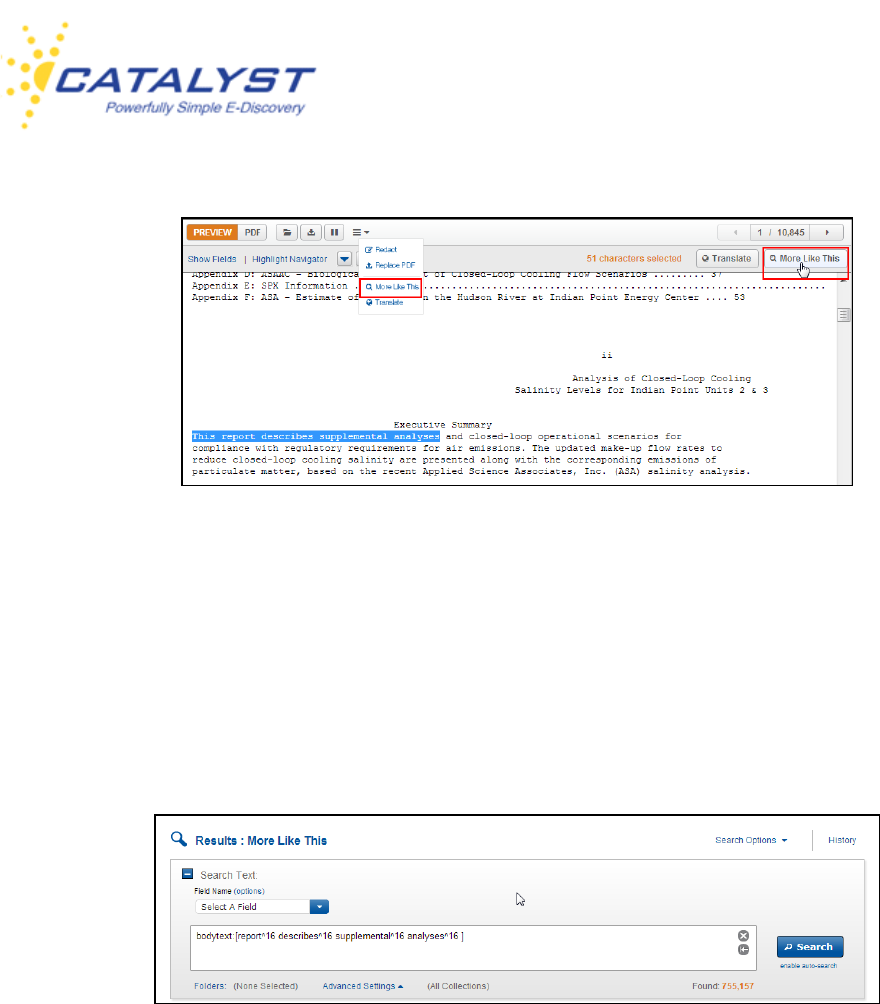
Task: Open the hamburger actions menu dropdown
Action: [361, 232]
